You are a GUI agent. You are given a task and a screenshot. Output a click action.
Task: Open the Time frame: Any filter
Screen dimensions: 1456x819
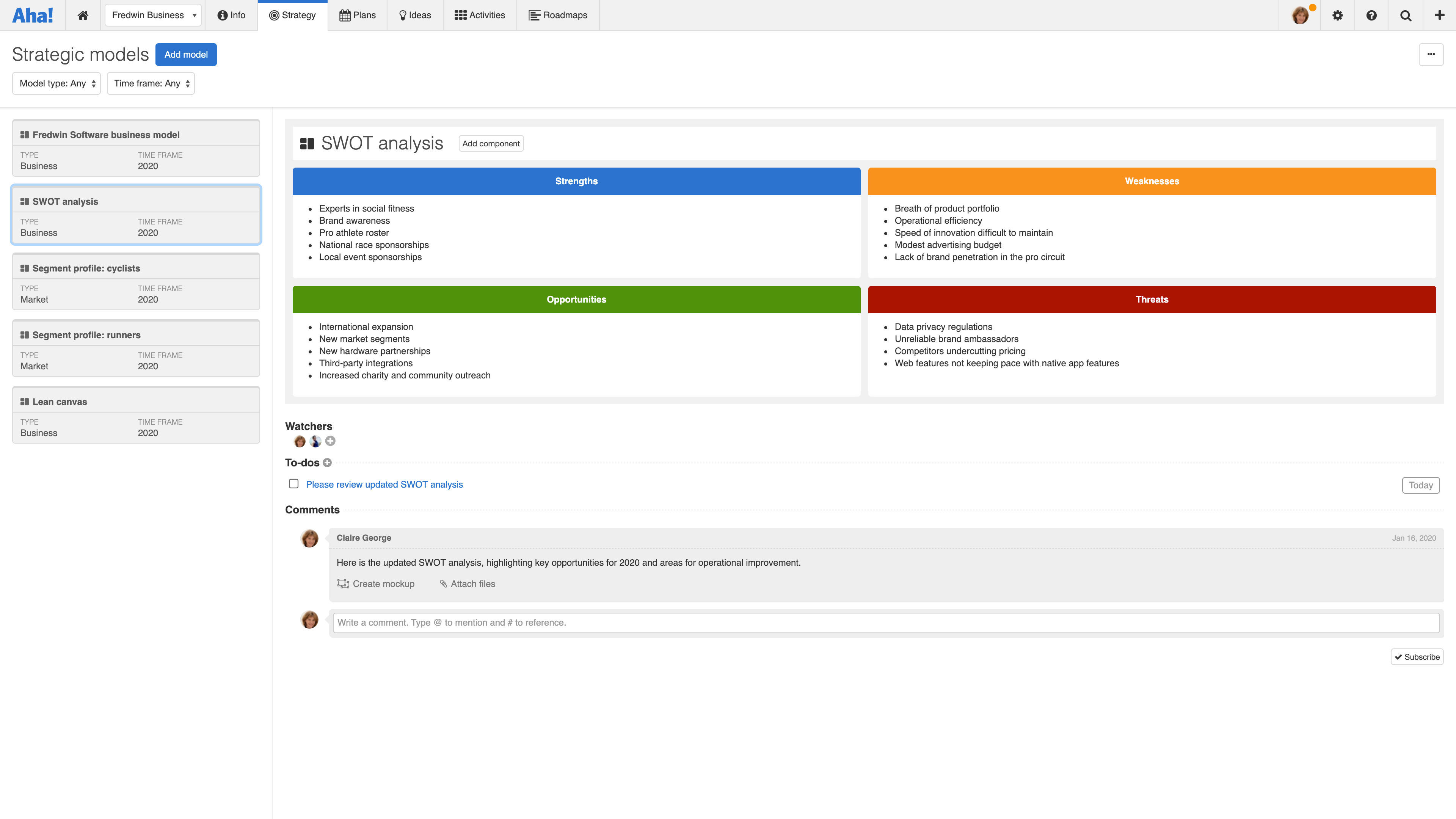tap(151, 83)
